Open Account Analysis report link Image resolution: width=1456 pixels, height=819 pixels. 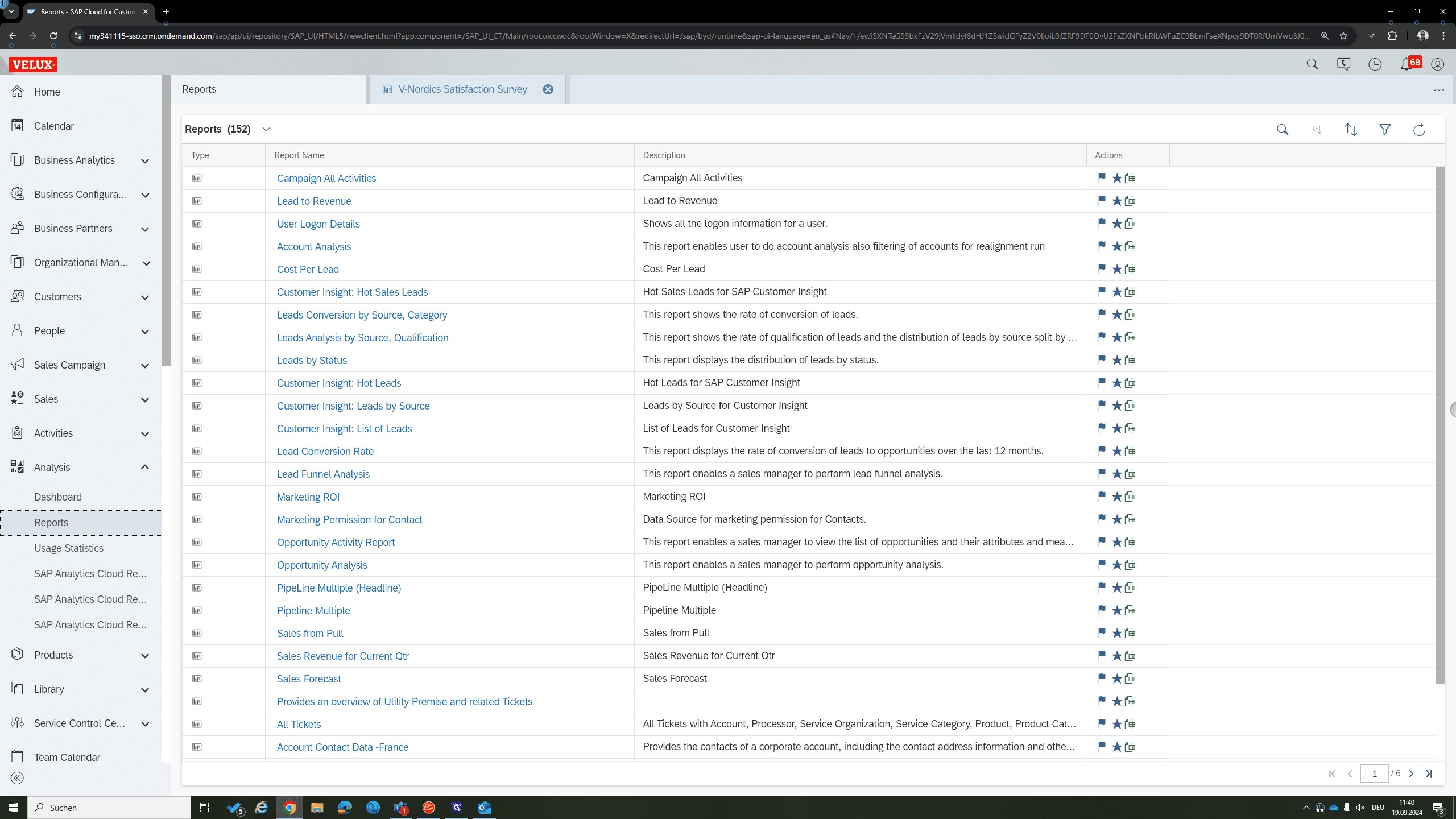pyautogui.click(x=314, y=247)
